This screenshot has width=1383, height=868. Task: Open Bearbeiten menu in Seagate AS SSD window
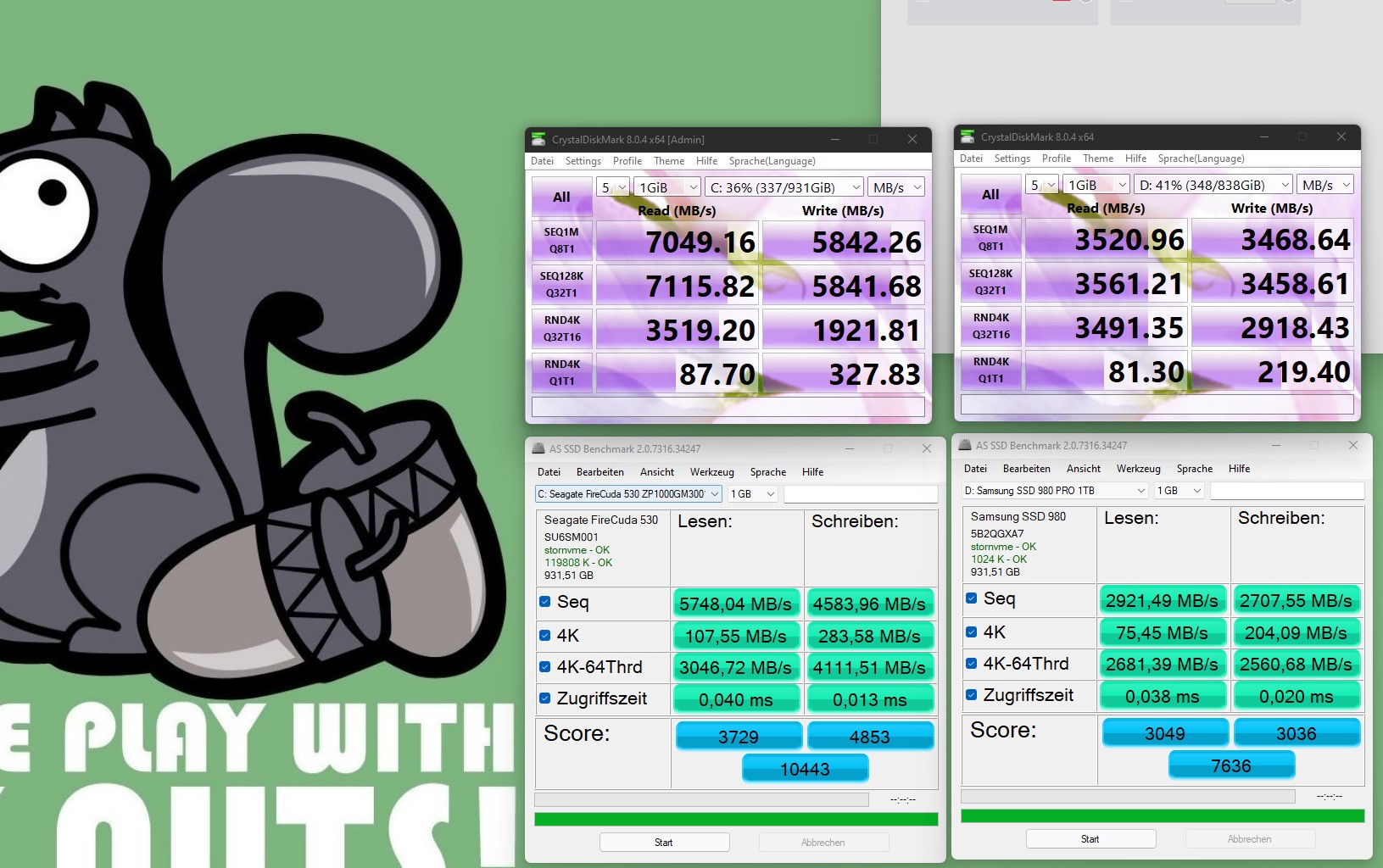(x=599, y=472)
